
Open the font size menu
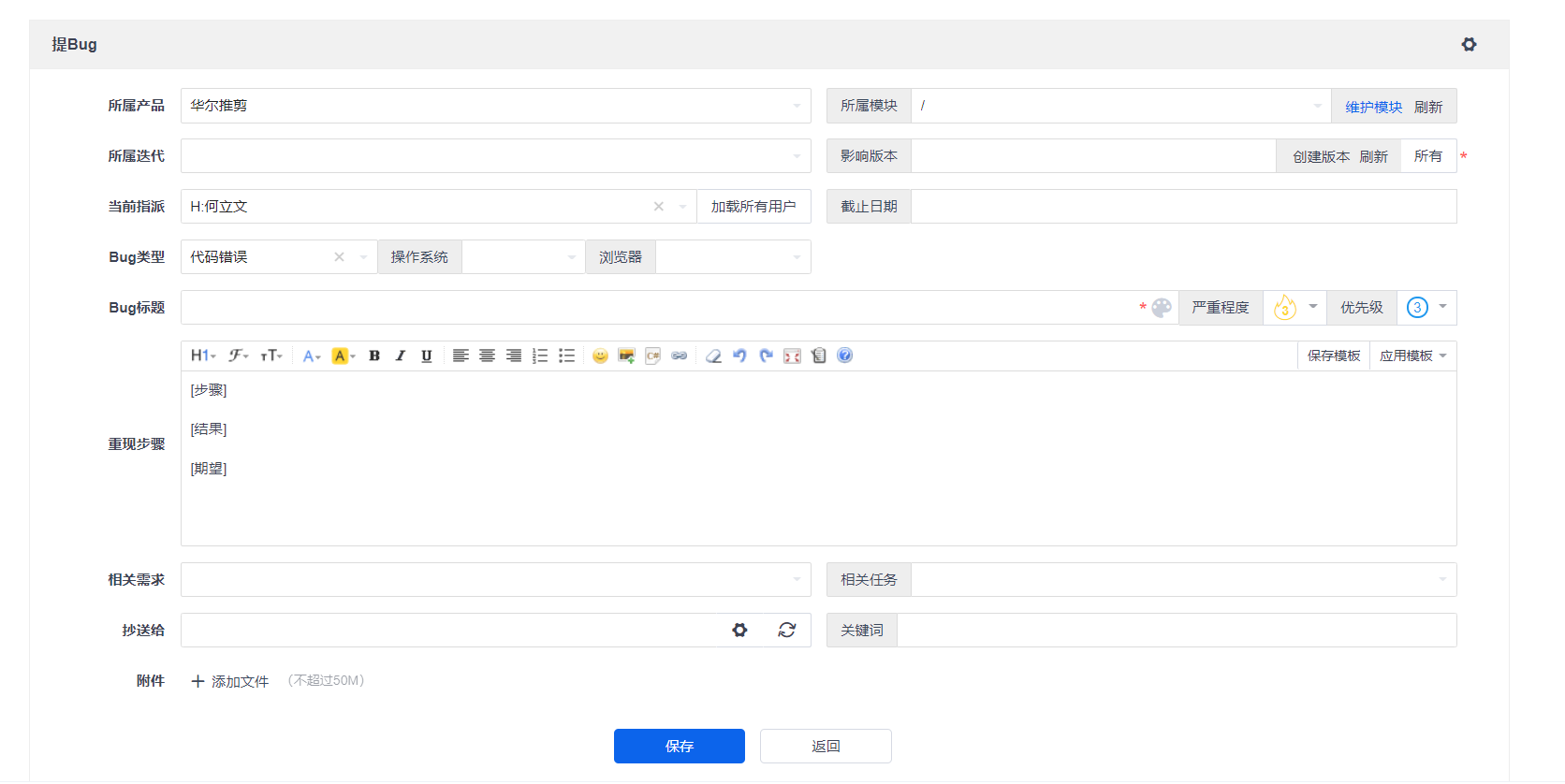click(x=271, y=356)
